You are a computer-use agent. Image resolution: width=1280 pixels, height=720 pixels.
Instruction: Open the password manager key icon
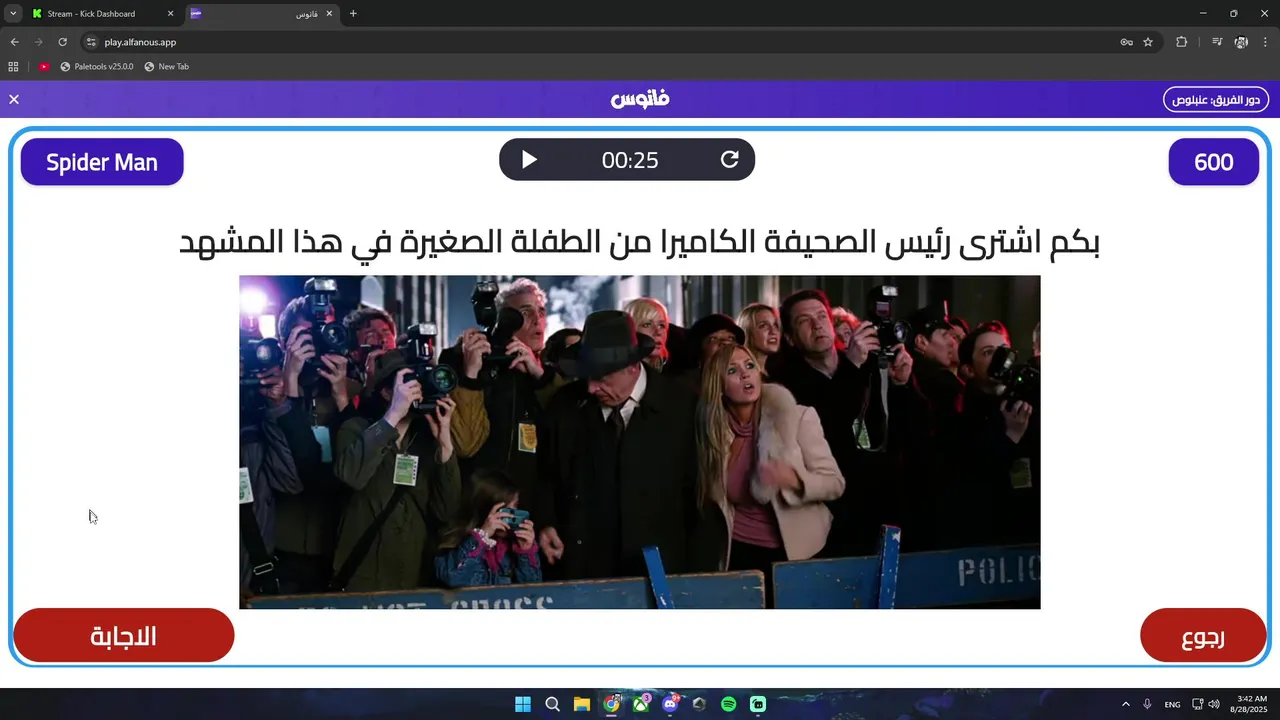click(x=1126, y=42)
